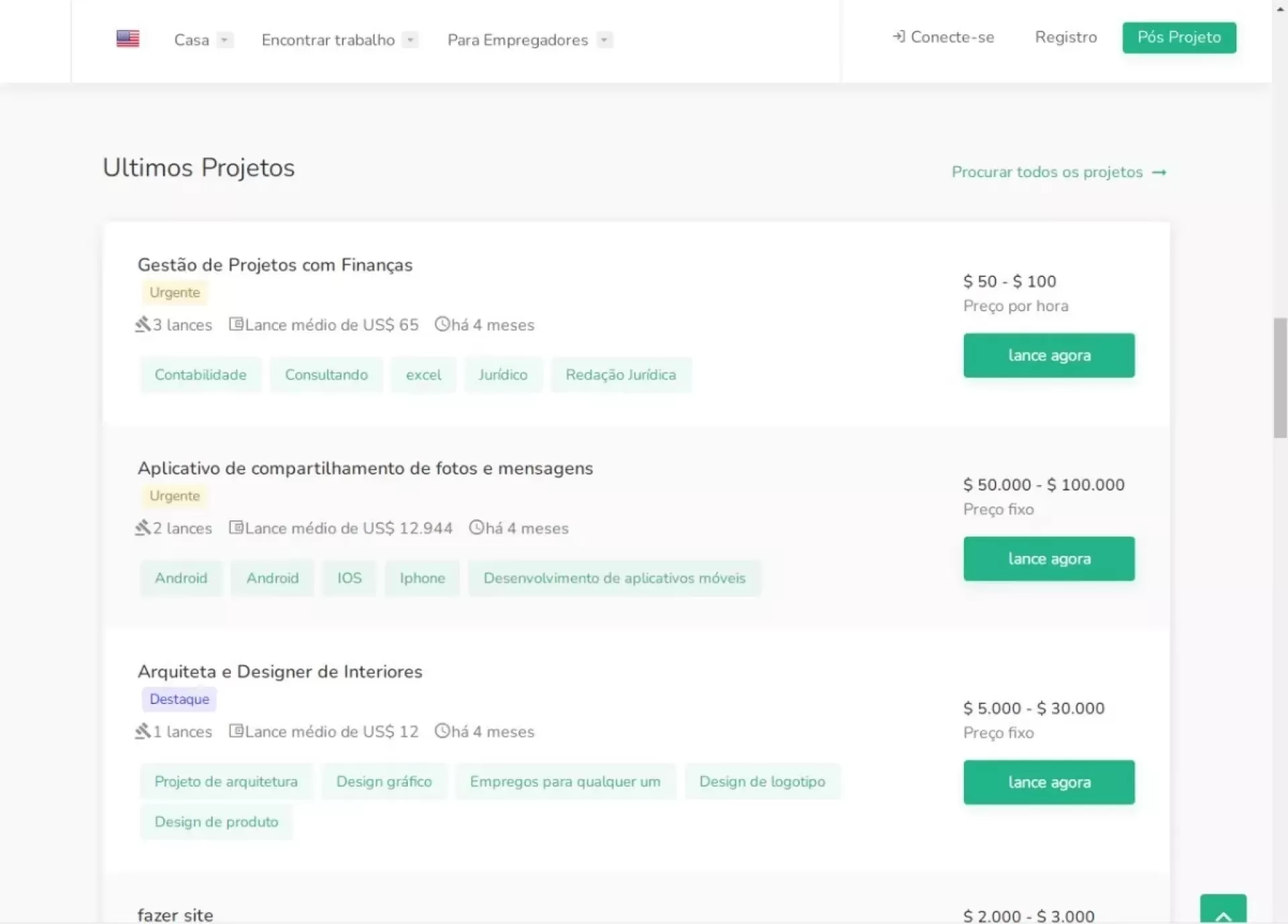Bid now on Gestão de Projetos com Finanças
Image resolution: width=1288 pixels, height=924 pixels.
(x=1049, y=355)
